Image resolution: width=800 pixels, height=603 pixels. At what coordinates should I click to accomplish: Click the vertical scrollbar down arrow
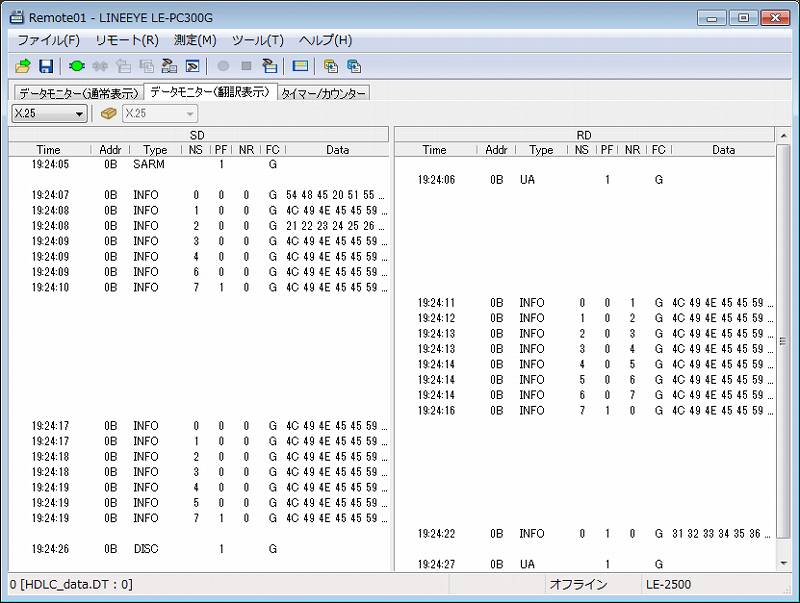pos(784,563)
